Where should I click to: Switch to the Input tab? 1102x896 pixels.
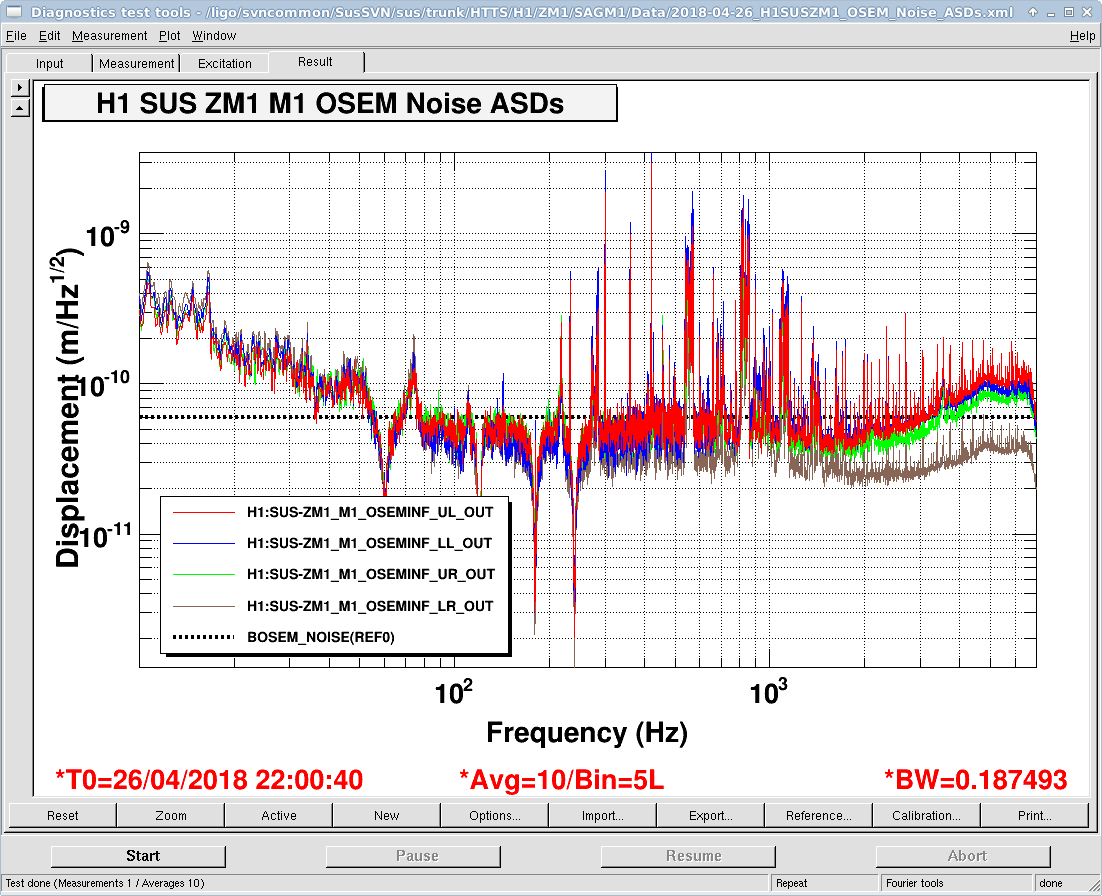(50, 64)
